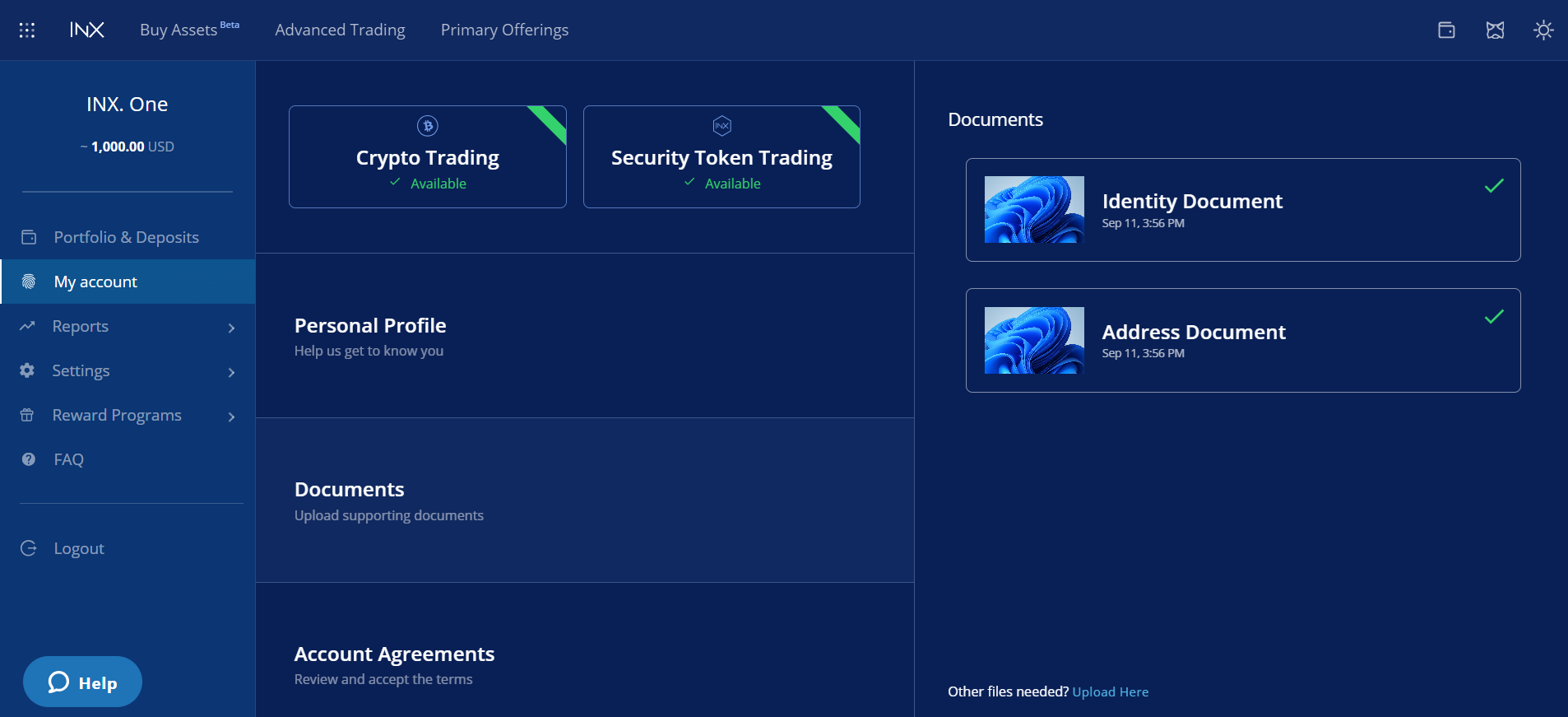
Task: Click the Reward Programs gift icon
Action: [x=27, y=415]
